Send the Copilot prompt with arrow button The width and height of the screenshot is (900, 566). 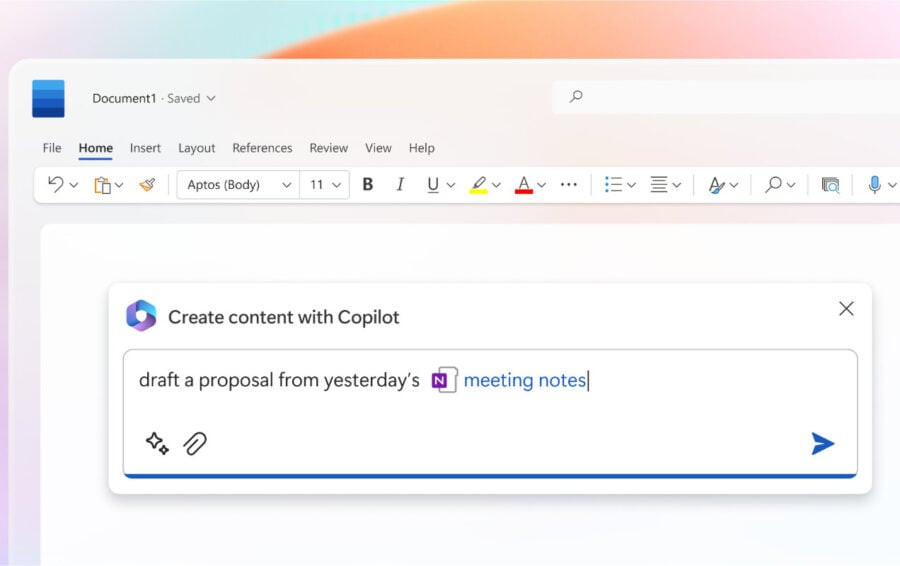click(822, 444)
